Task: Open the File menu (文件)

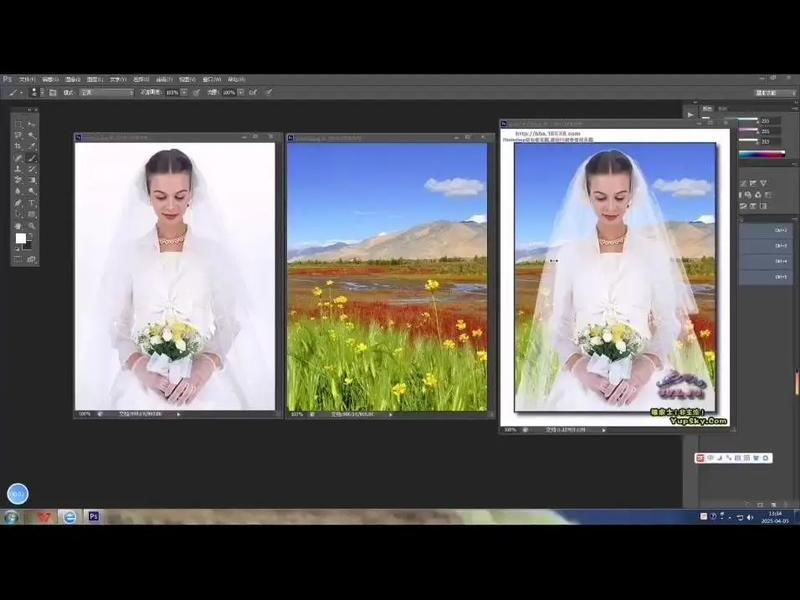Action: click(27, 80)
